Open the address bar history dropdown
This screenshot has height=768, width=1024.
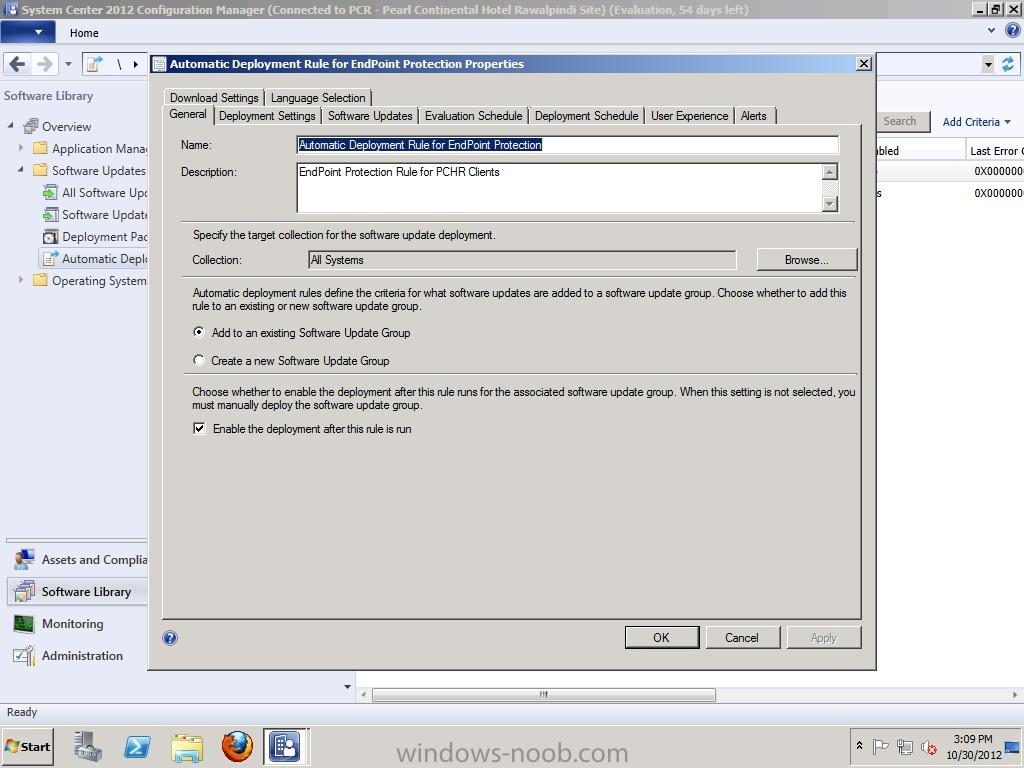click(x=988, y=64)
